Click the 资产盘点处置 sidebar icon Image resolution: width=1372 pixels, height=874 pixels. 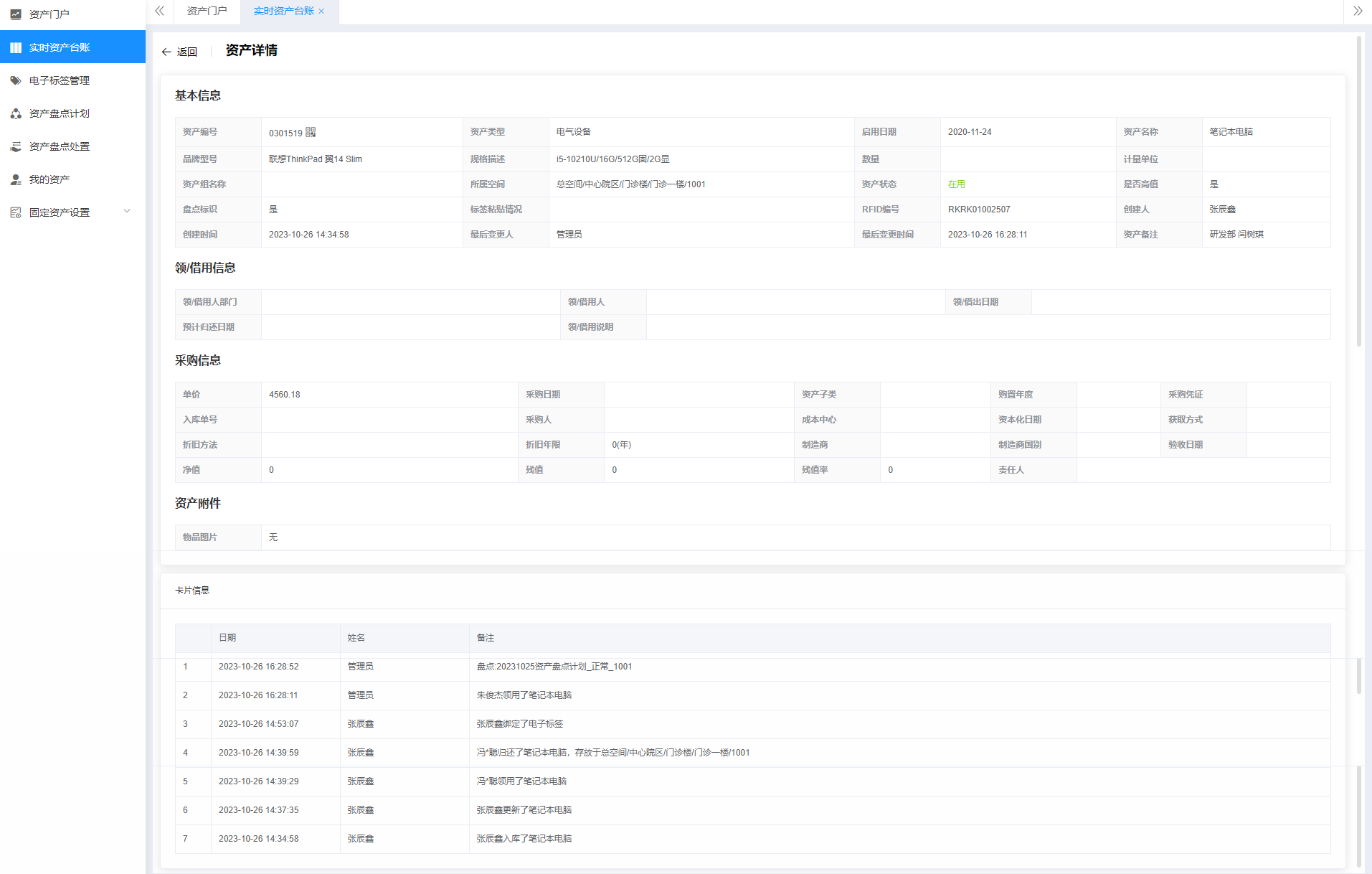tap(16, 146)
